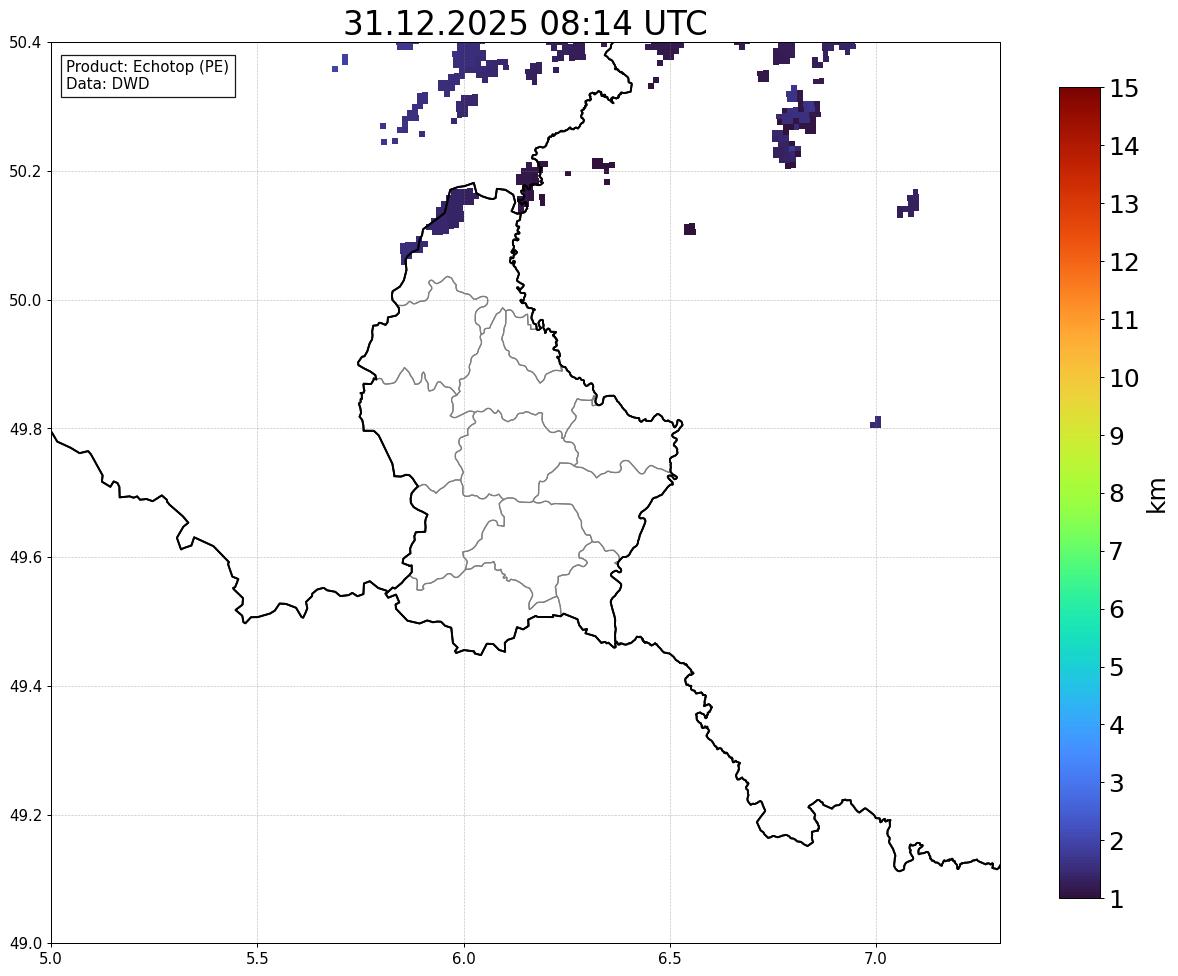The height and width of the screenshot is (976, 1178).
Task: Click colorbar tick label '3'
Action: tap(1116, 783)
